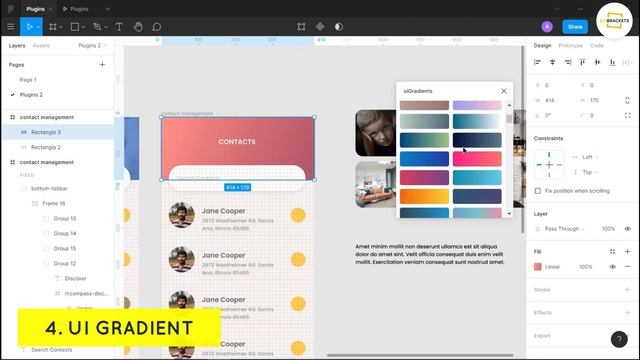Screen dimensions: 640x360
Task: Align right icon in Design panel
Action: [x=567, y=62]
